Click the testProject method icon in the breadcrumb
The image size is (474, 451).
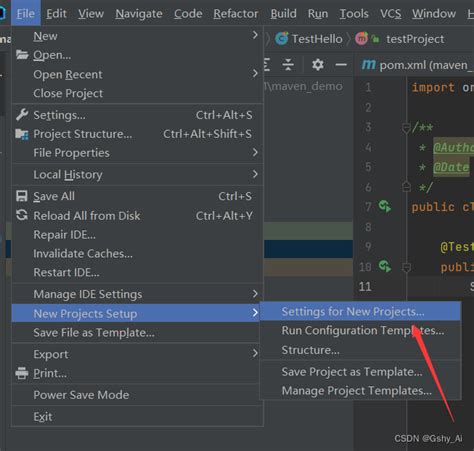tap(362, 39)
